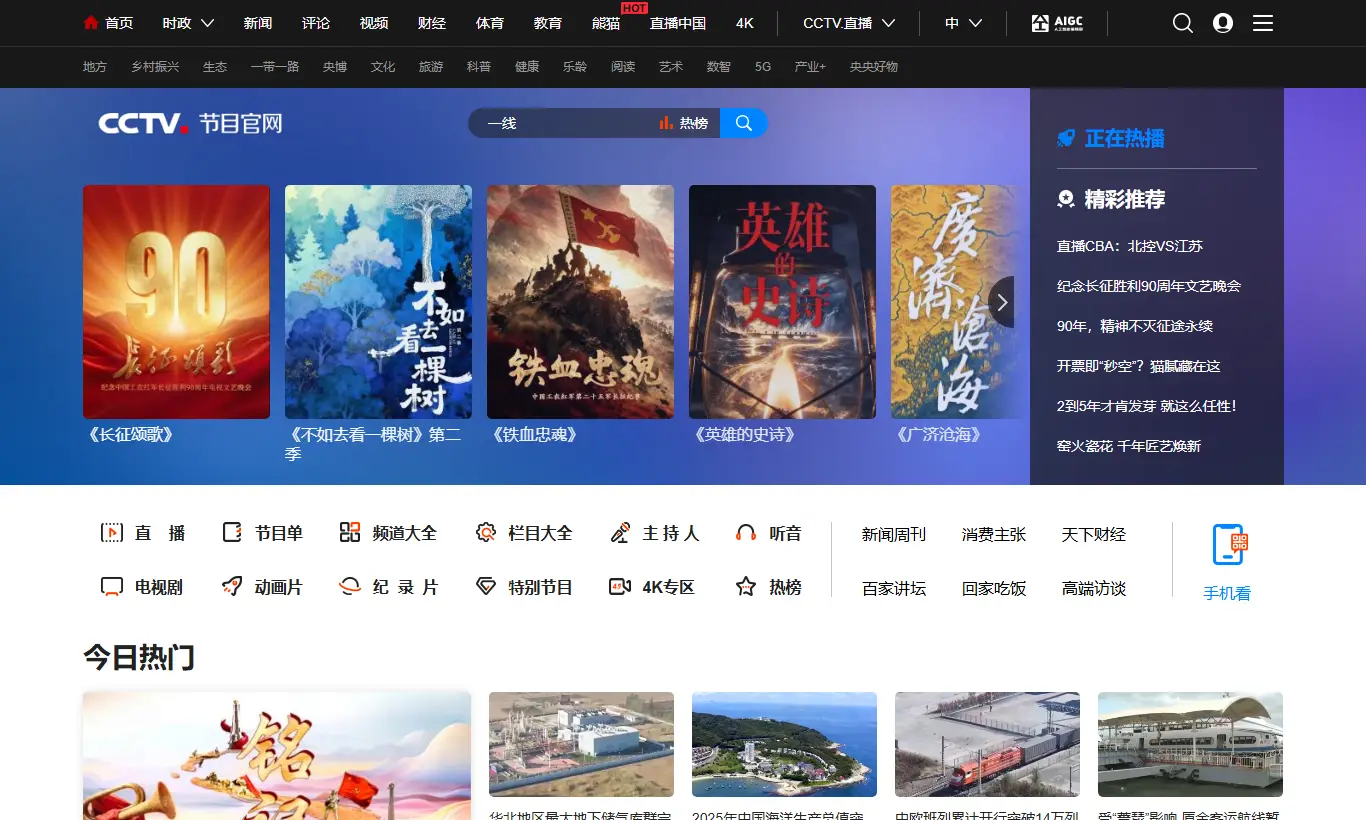This screenshot has width=1366, height=820.
Task: Open the 主持人 hosts icon shortcut
Action: click(x=620, y=533)
